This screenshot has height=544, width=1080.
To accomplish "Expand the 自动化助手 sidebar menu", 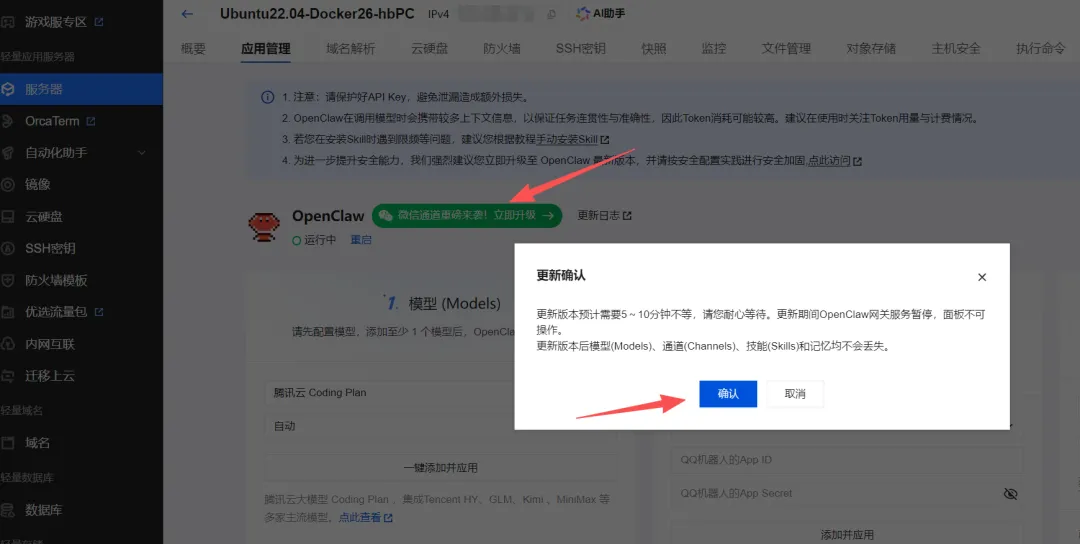I will pyautogui.click(x=81, y=153).
